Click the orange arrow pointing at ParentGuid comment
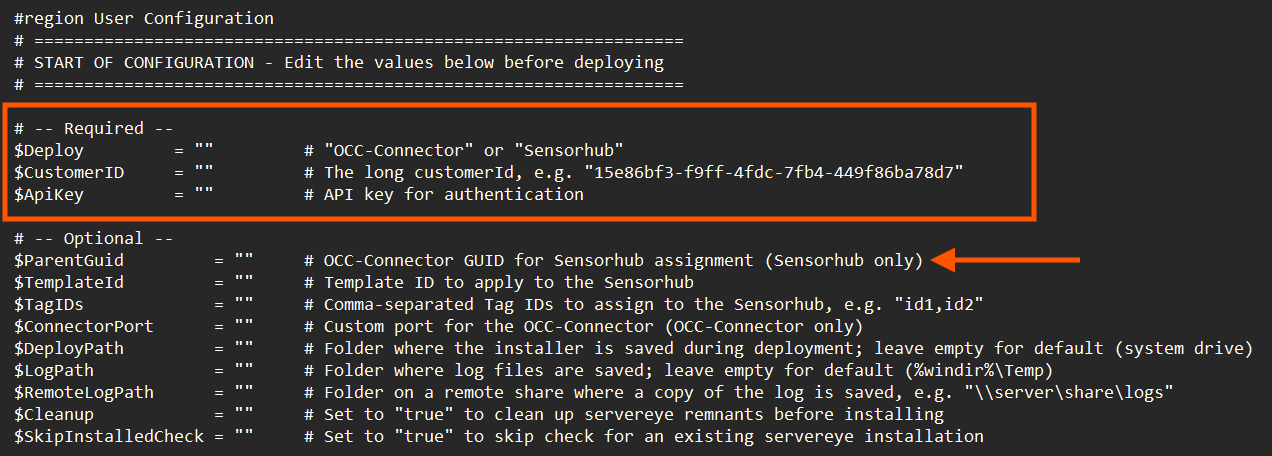 (1006, 260)
